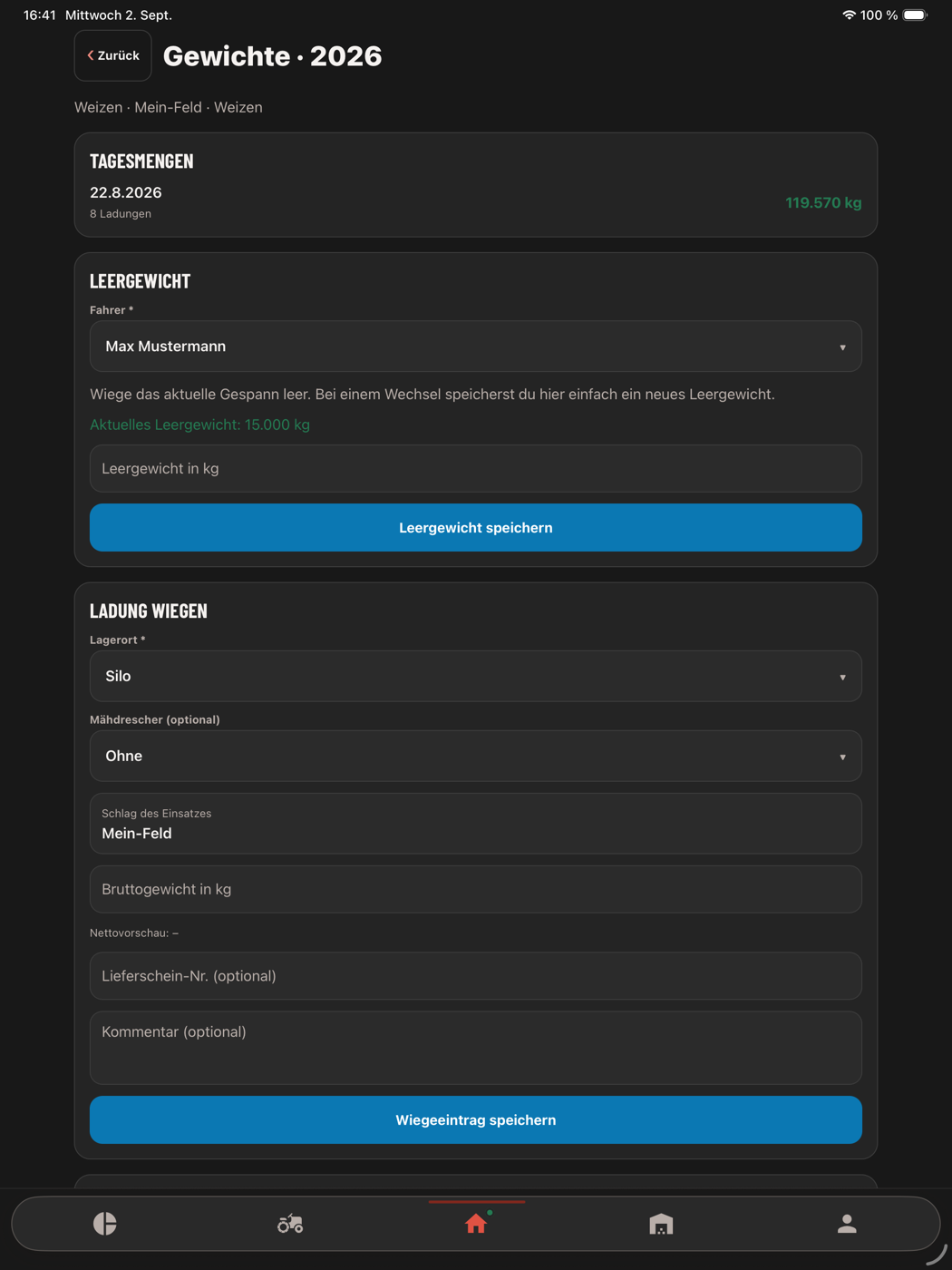The width and height of the screenshot is (952, 1270).
Task: Open the tractor machines tab
Action: tap(290, 1224)
